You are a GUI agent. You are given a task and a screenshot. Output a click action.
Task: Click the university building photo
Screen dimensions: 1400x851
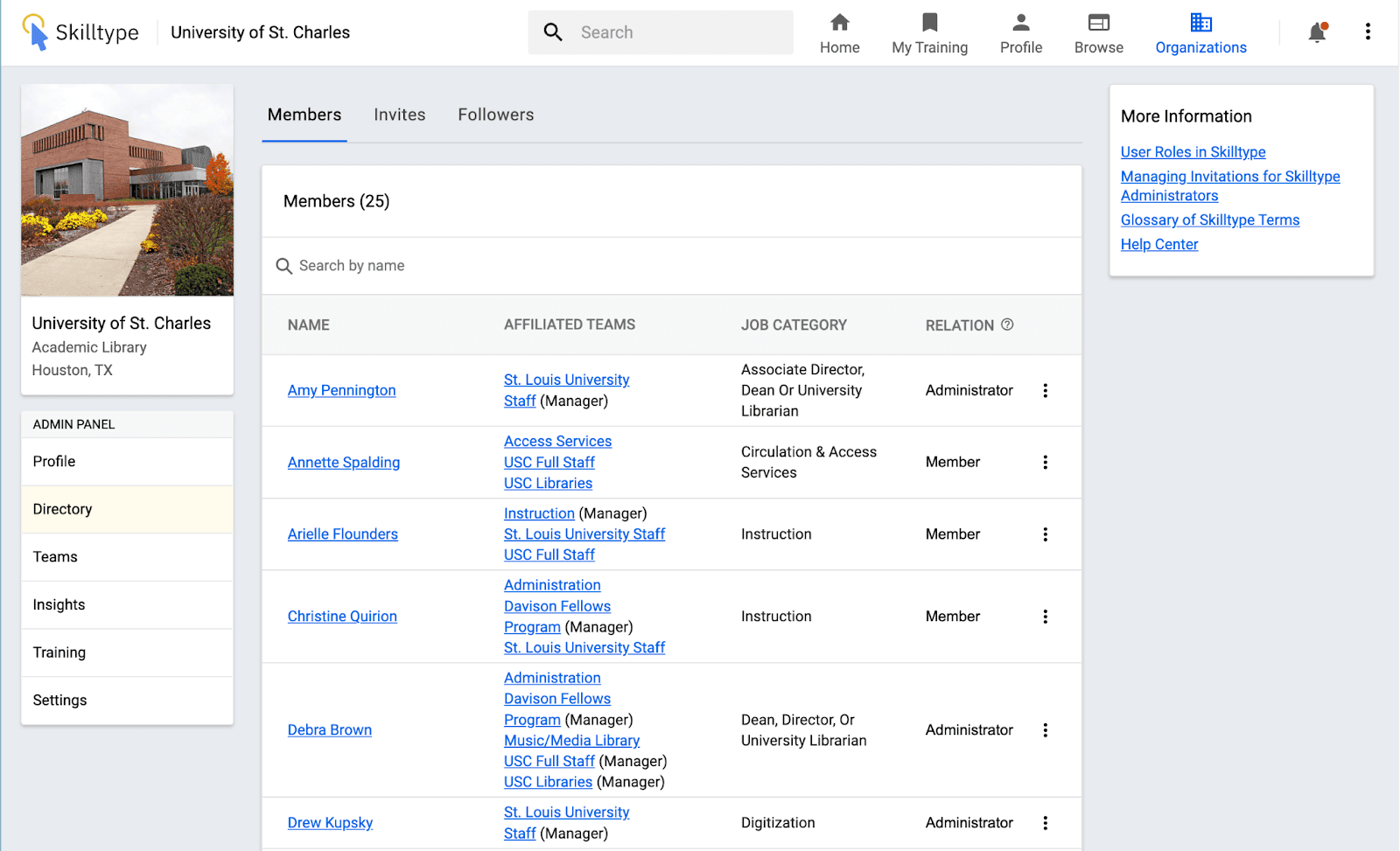point(127,190)
